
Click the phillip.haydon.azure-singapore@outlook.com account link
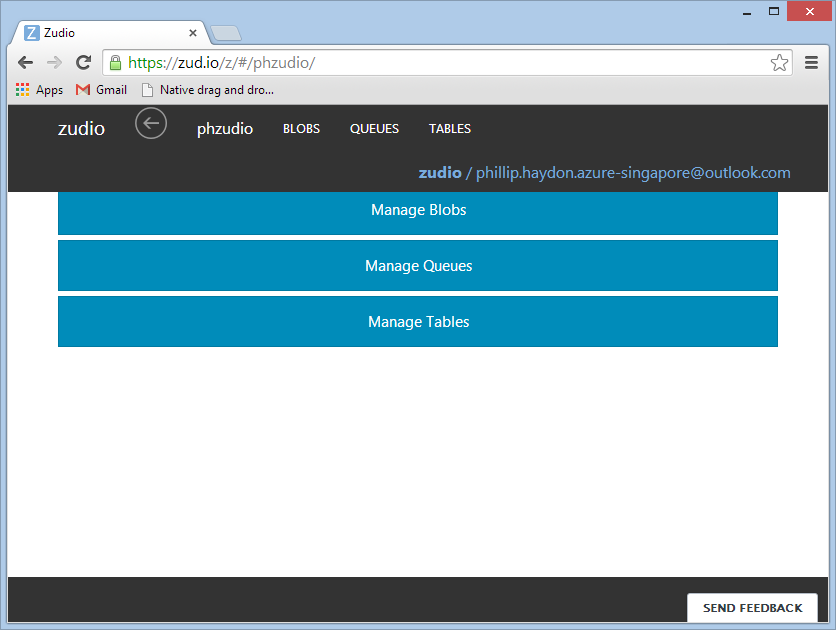633,173
